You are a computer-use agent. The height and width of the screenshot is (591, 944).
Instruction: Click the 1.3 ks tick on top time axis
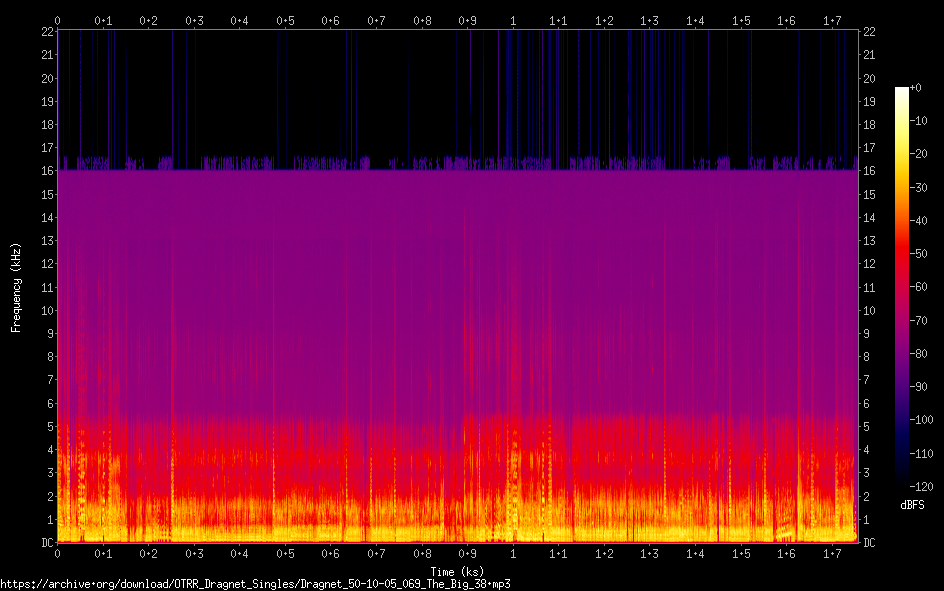point(649,20)
